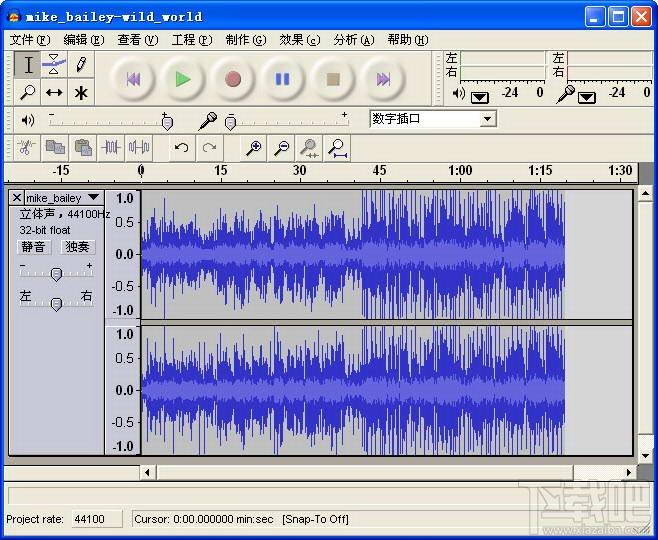Open the input meter dropdown arrow
The image size is (658, 540).
587,98
